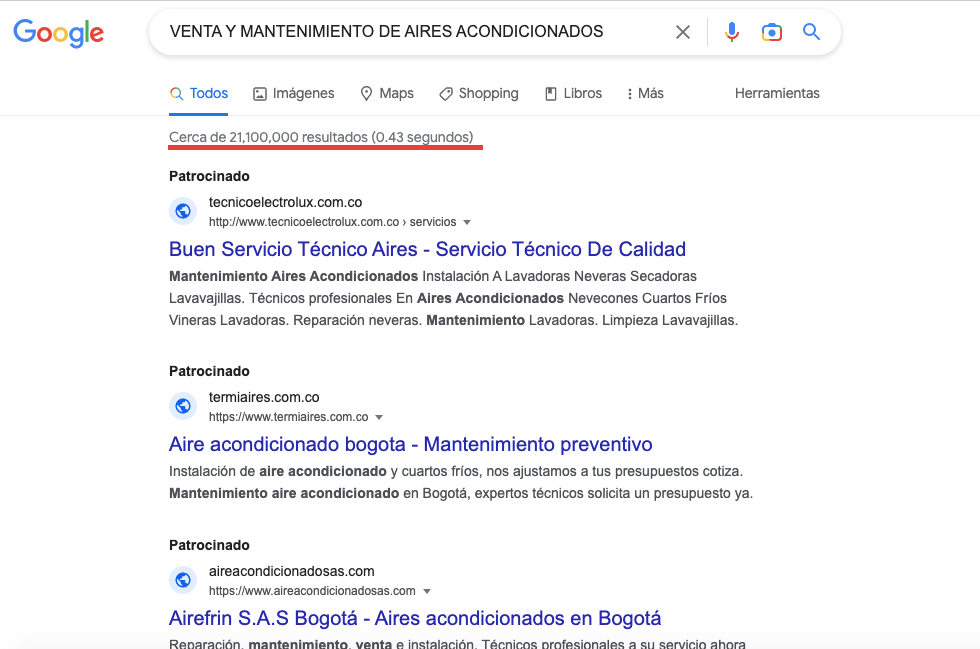980x649 pixels.
Task: Open 'Airefrin S.A.S Bogotá' result link
Action: click(x=415, y=618)
